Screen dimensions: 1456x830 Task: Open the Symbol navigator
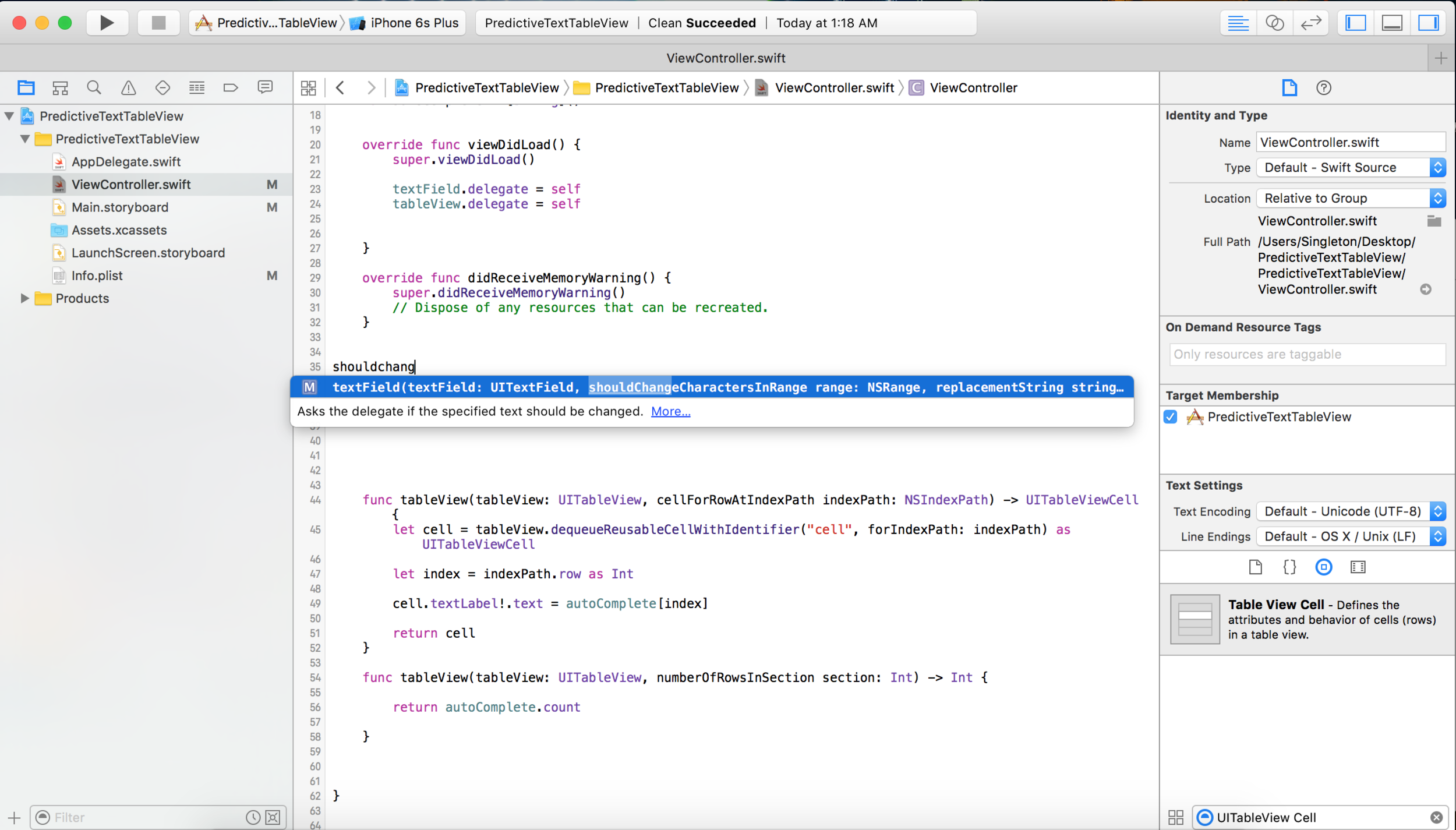click(60, 87)
